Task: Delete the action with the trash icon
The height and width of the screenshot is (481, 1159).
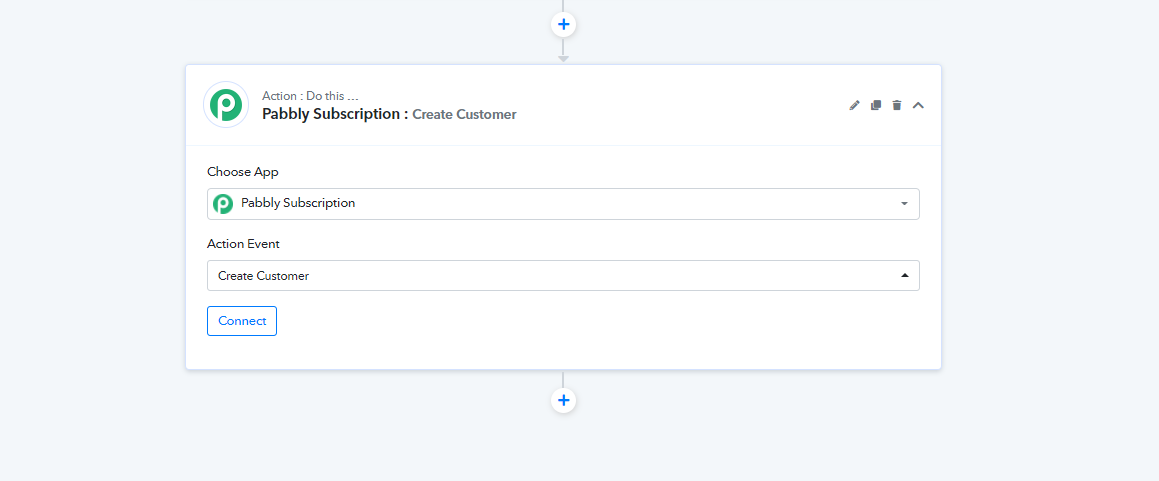Action: [897, 105]
